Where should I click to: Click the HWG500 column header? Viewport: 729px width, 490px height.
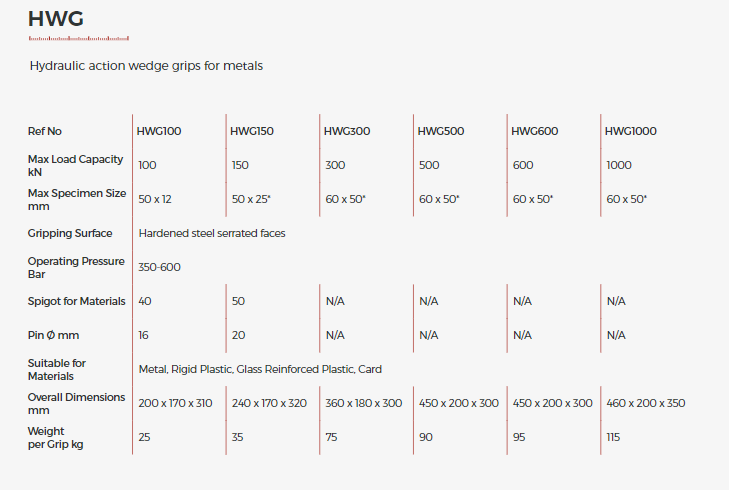[441, 131]
